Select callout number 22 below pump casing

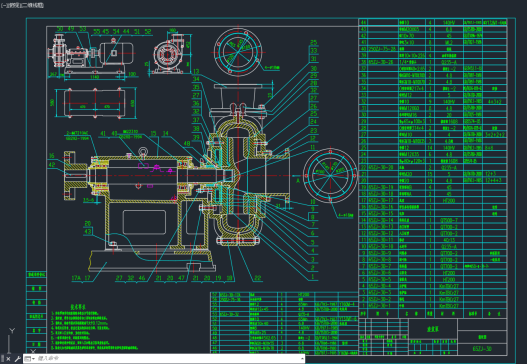pos(257,278)
